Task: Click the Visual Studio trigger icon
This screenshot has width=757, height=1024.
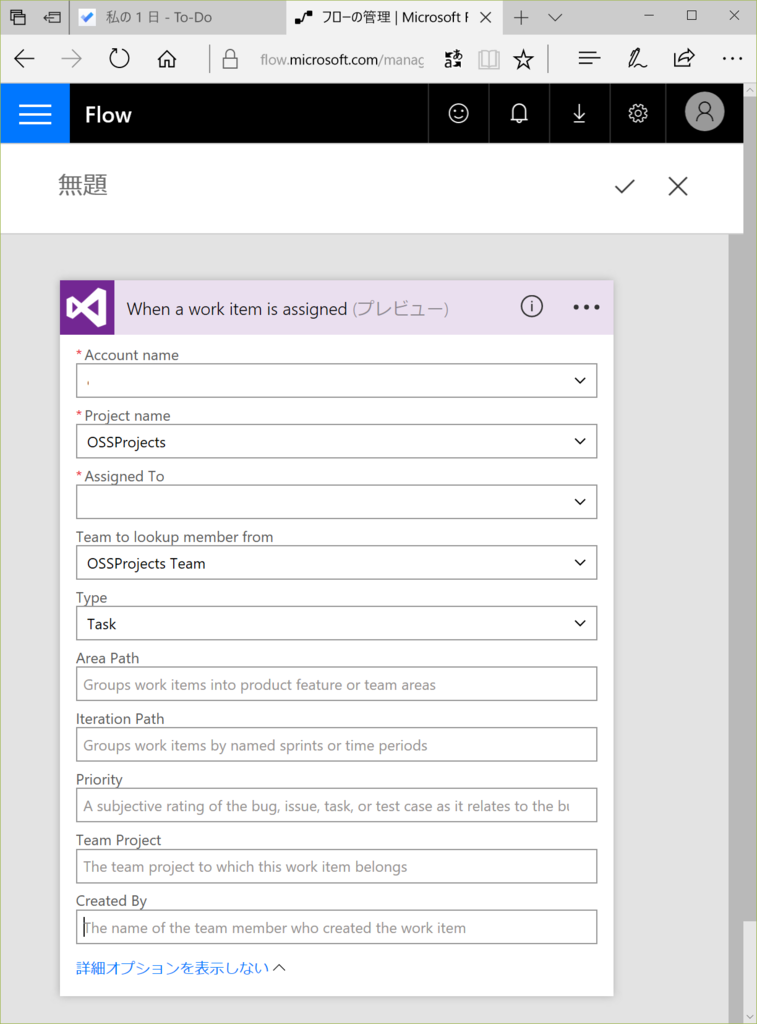Action: point(87,308)
